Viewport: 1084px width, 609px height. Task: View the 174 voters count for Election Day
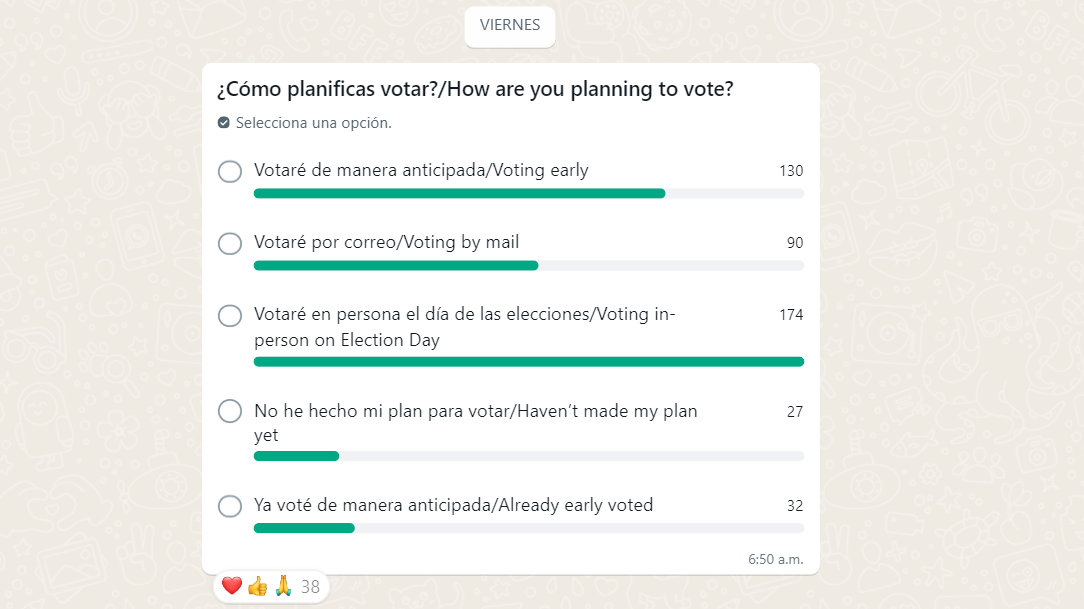[791, 315]
